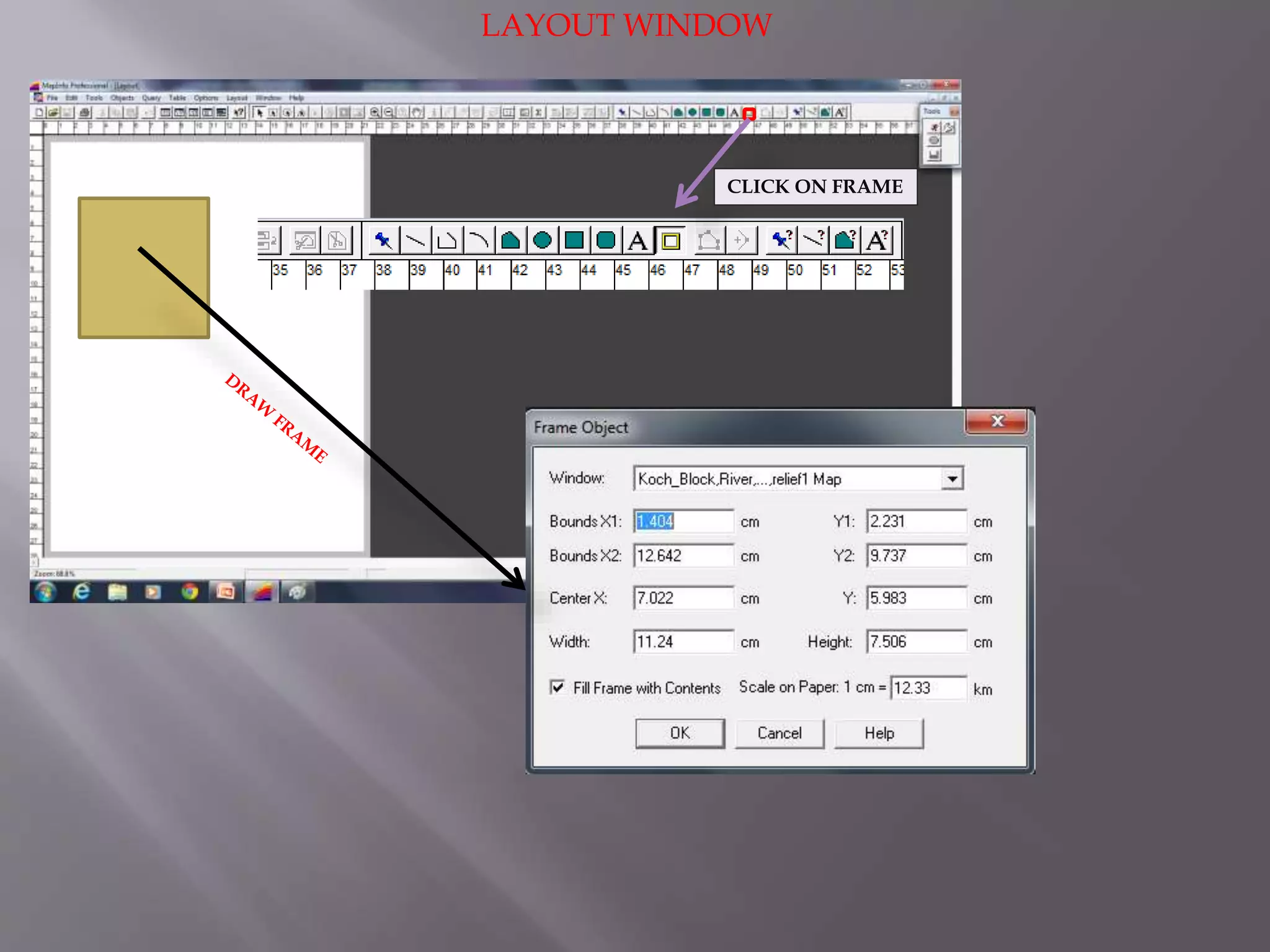Open Symbol Style in the enlarged toolbar
1270x952 pixels.
[x=781, y=240]
